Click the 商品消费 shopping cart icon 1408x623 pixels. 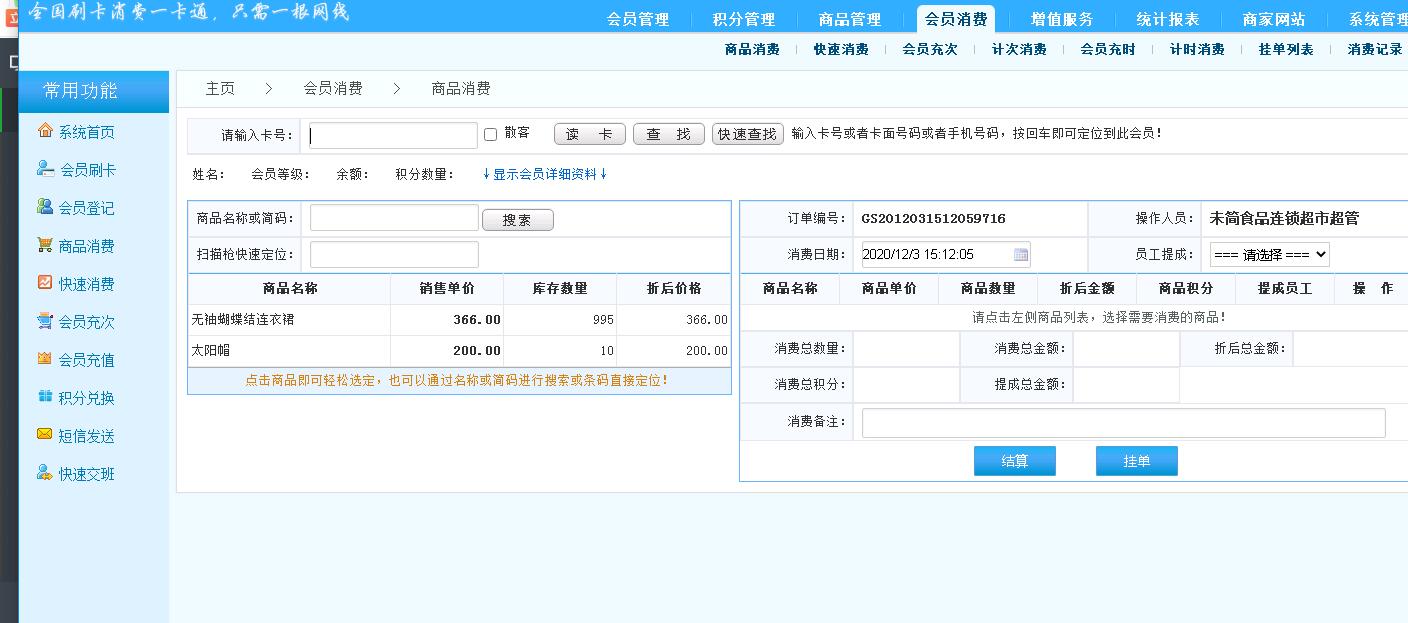(45, 245)
